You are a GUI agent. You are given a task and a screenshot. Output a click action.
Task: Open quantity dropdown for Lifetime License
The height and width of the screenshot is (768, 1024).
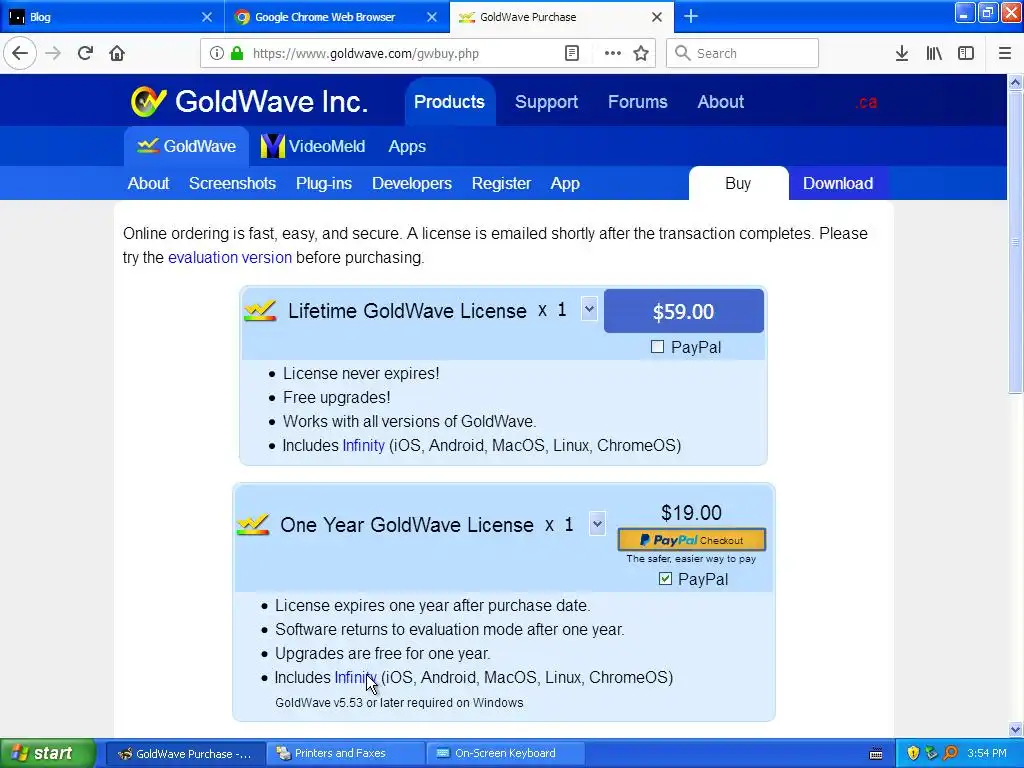click(x=589, y=309)
